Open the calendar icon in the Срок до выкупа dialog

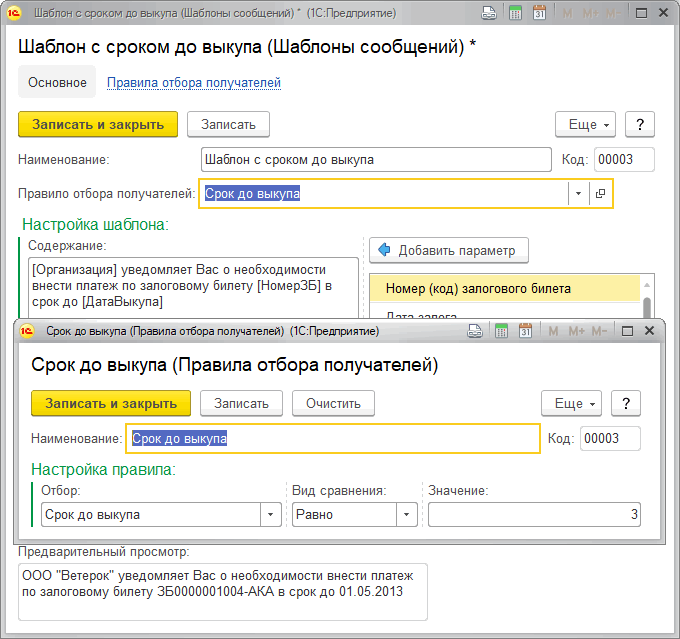(x=526, y=331)
